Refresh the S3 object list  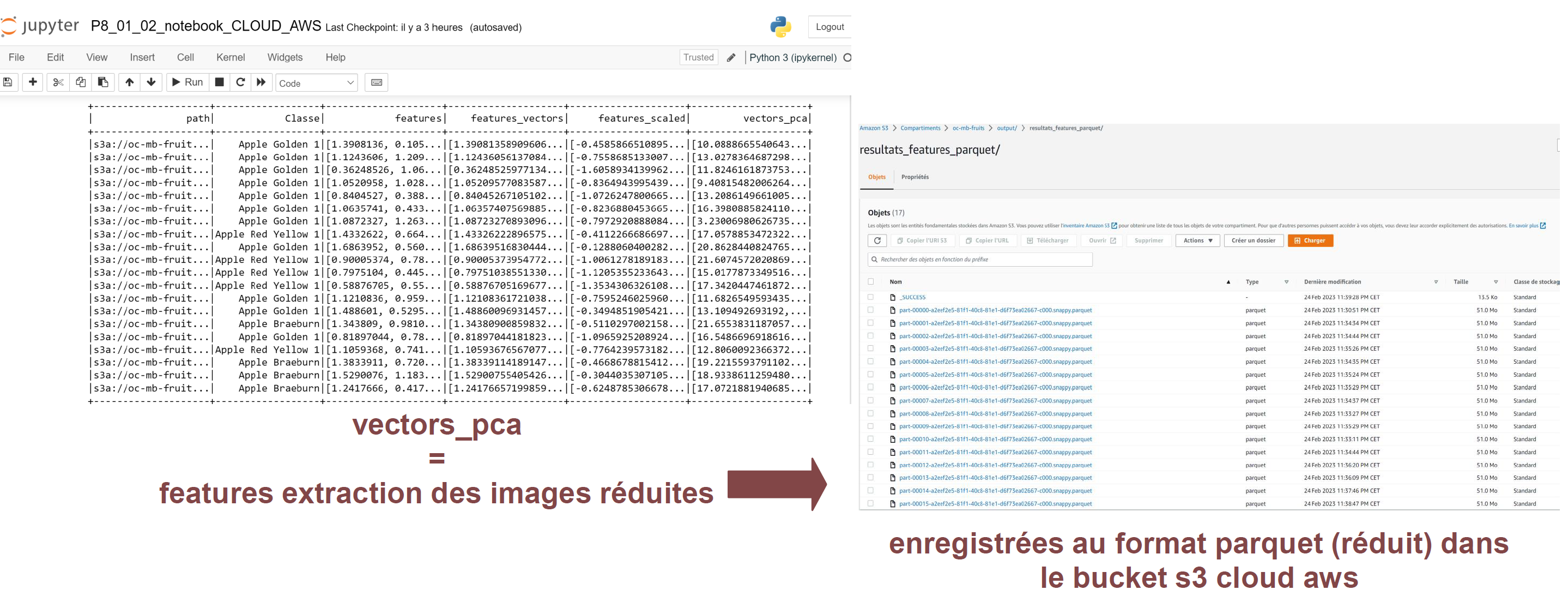pyautogui.click(x=877, y=240)
